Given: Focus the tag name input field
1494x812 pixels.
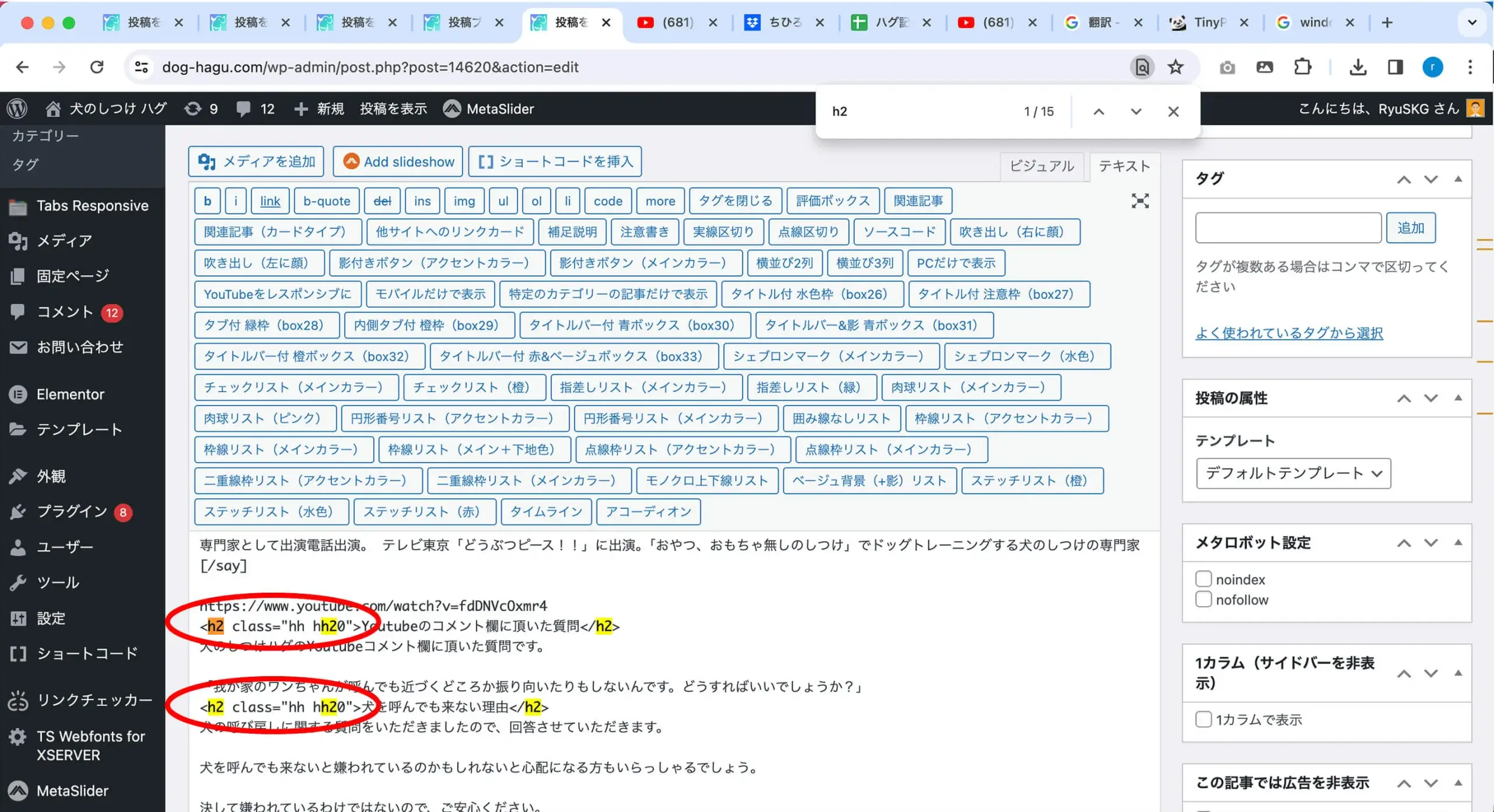Looking at the screenshot, I should pyautogui.click(x=1288, y=228).
